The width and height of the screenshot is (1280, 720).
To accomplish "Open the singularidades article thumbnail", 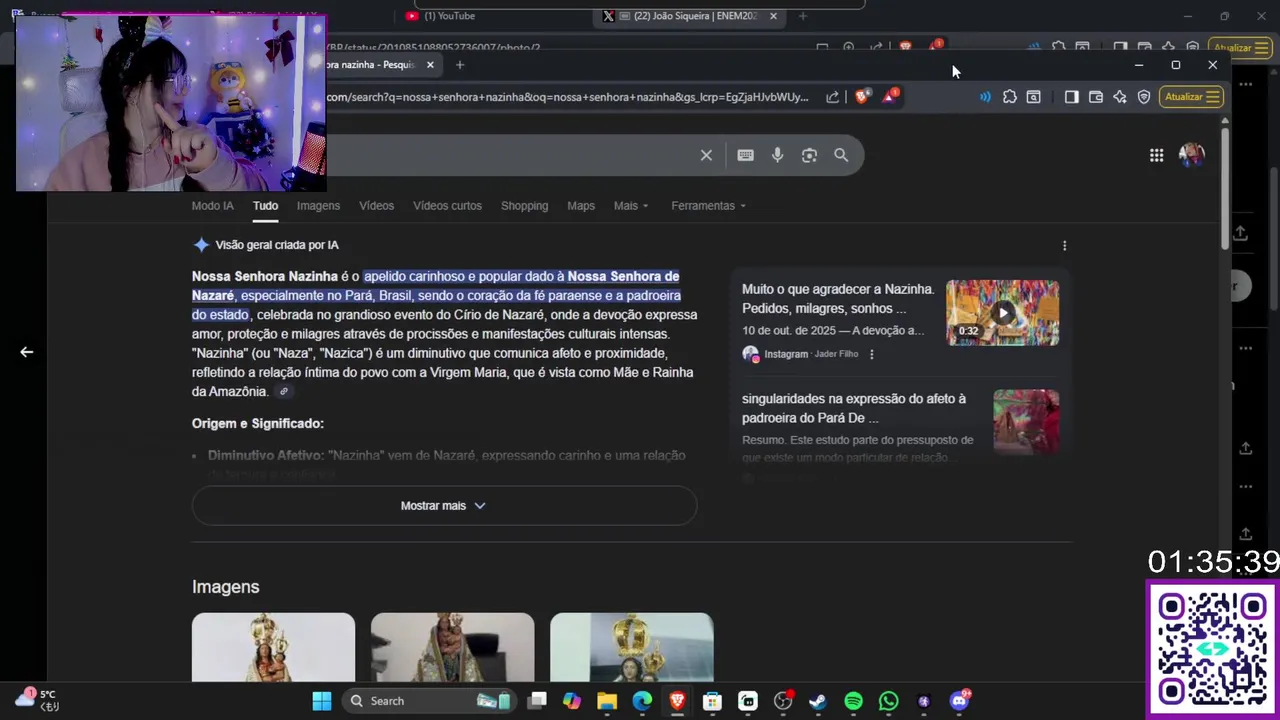I will pos(1026,422).
